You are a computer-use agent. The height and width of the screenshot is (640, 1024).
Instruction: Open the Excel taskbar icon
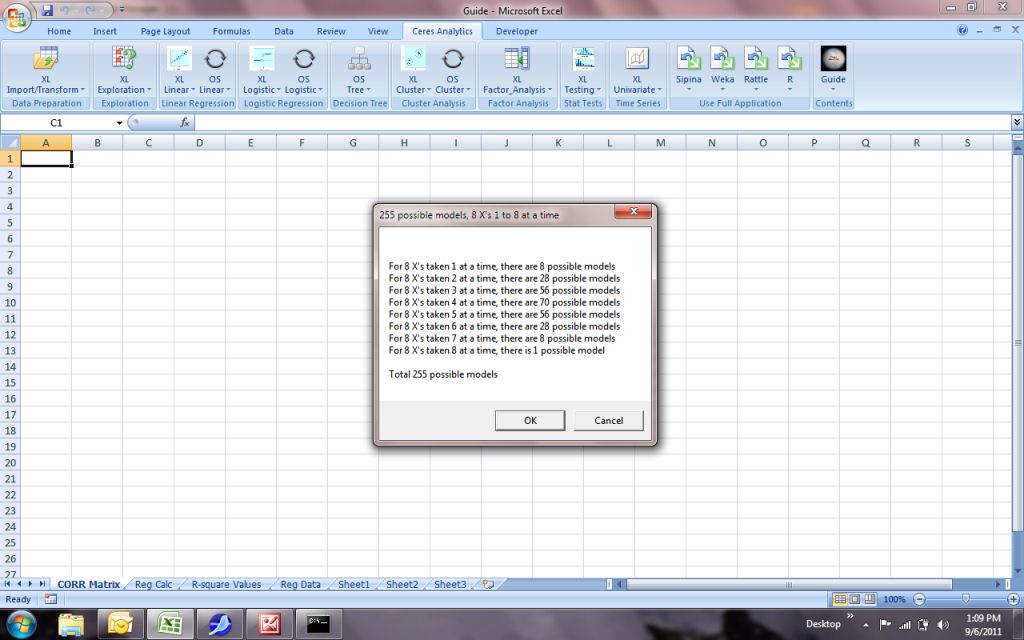(170, 624)
